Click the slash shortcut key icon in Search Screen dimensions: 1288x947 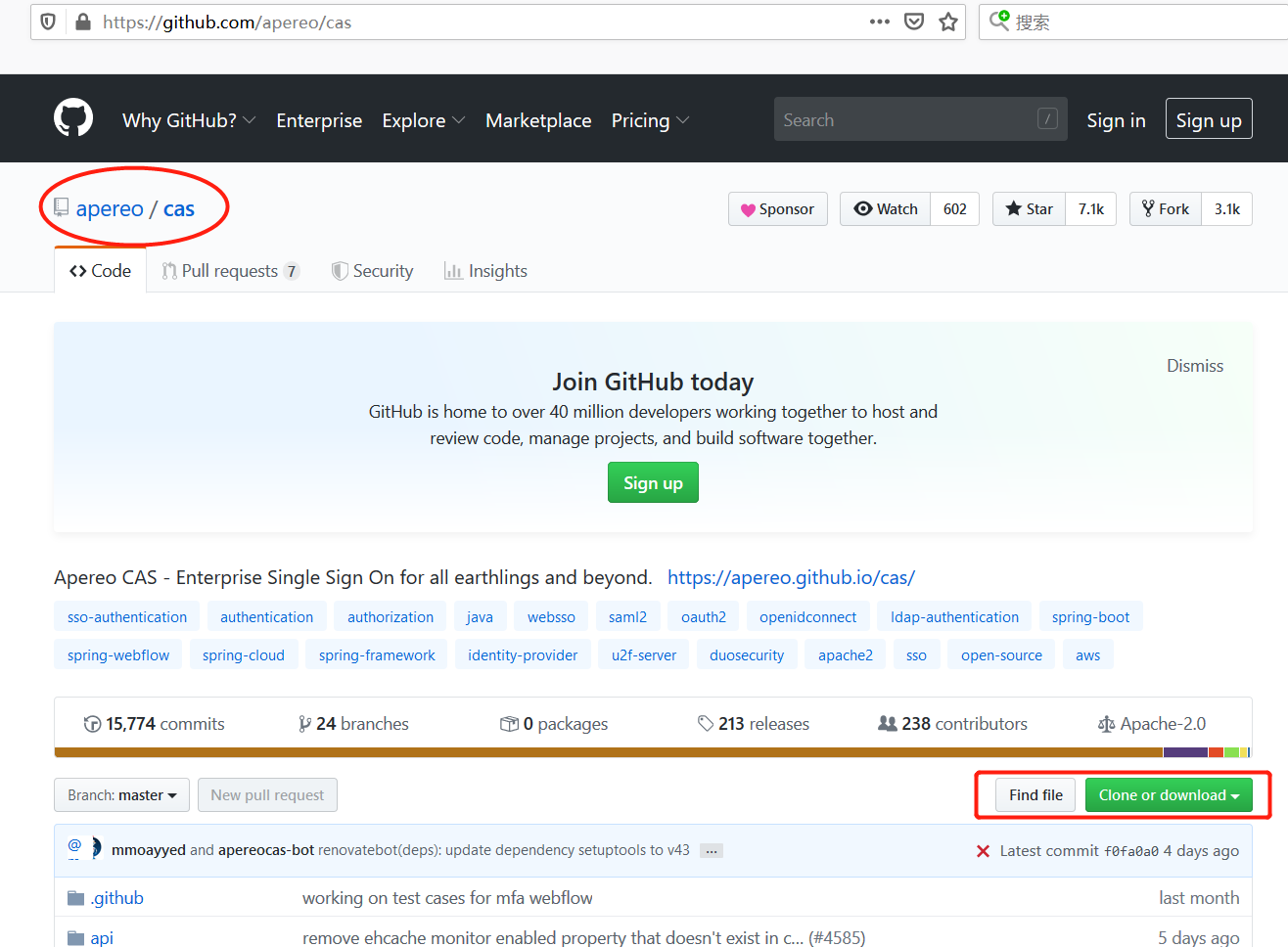[x=1047, y=118]
